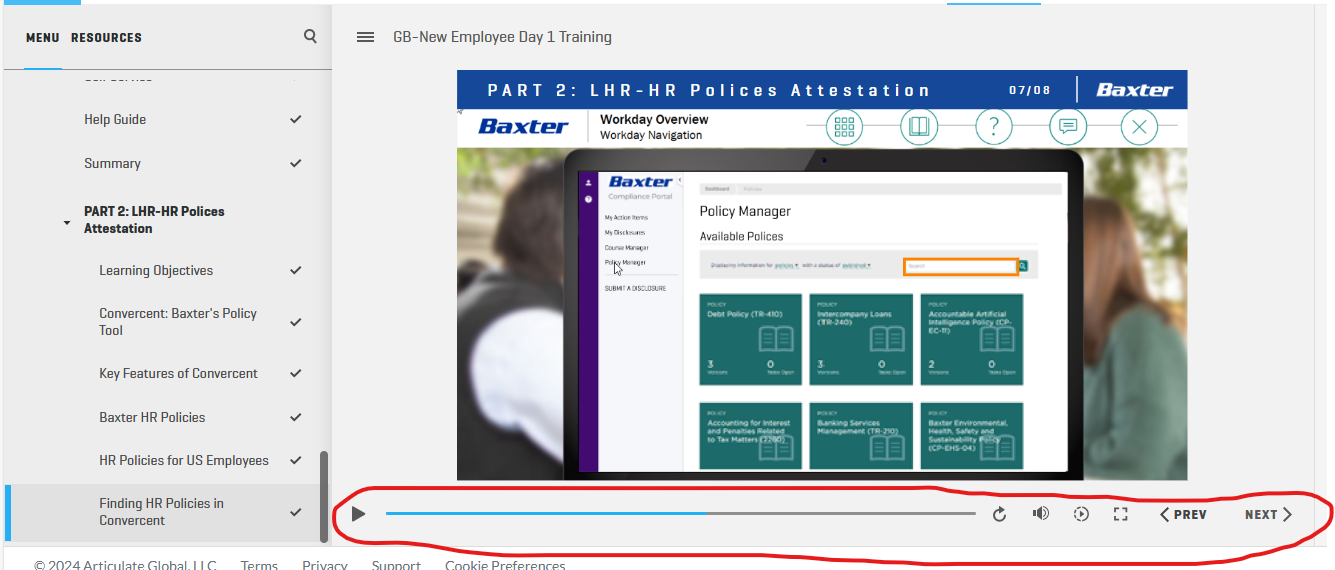Open the Learning Objectives lesson
The image size is (1335, 570).
[x=156, y=270]
